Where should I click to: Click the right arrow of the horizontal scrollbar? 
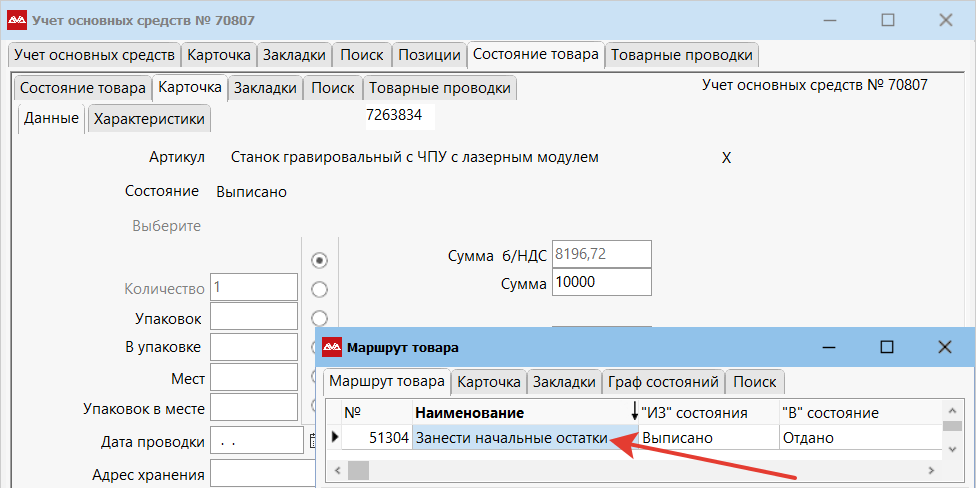click(x=931, y=470)
